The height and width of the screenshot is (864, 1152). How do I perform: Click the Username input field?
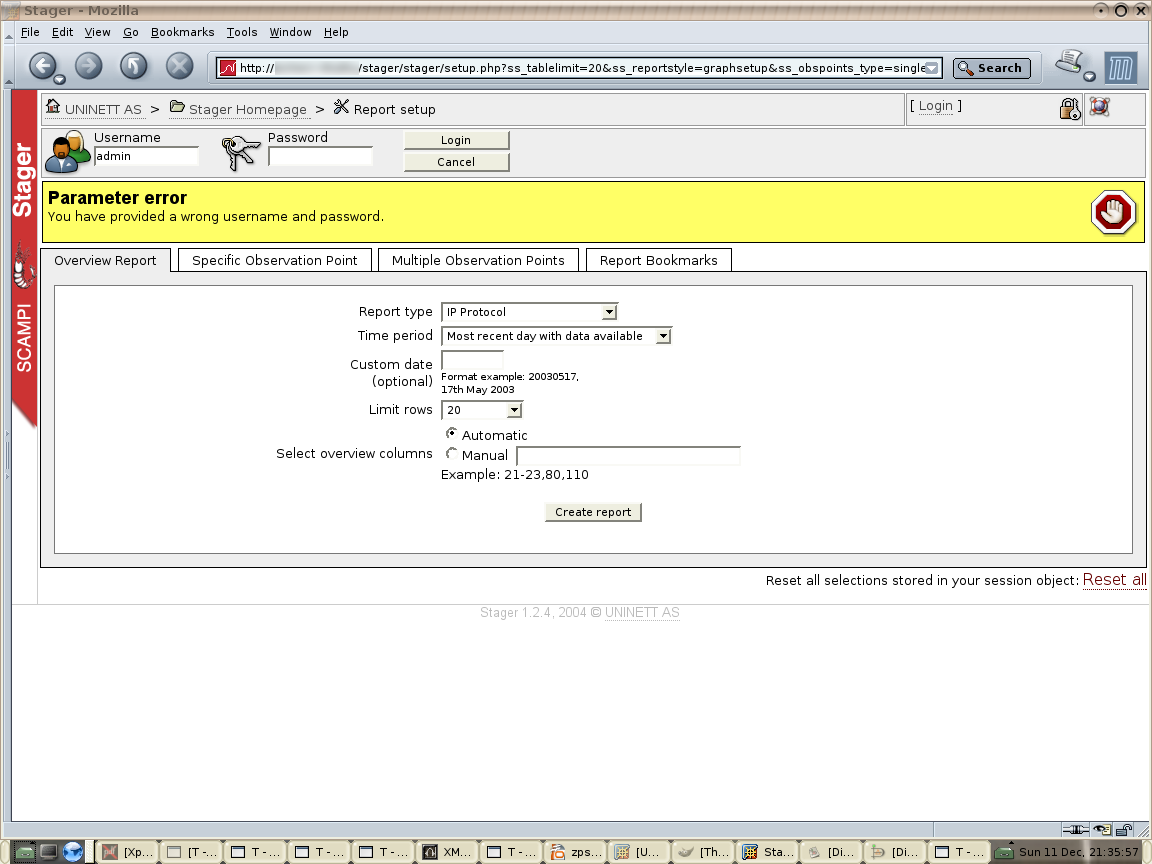146,156
